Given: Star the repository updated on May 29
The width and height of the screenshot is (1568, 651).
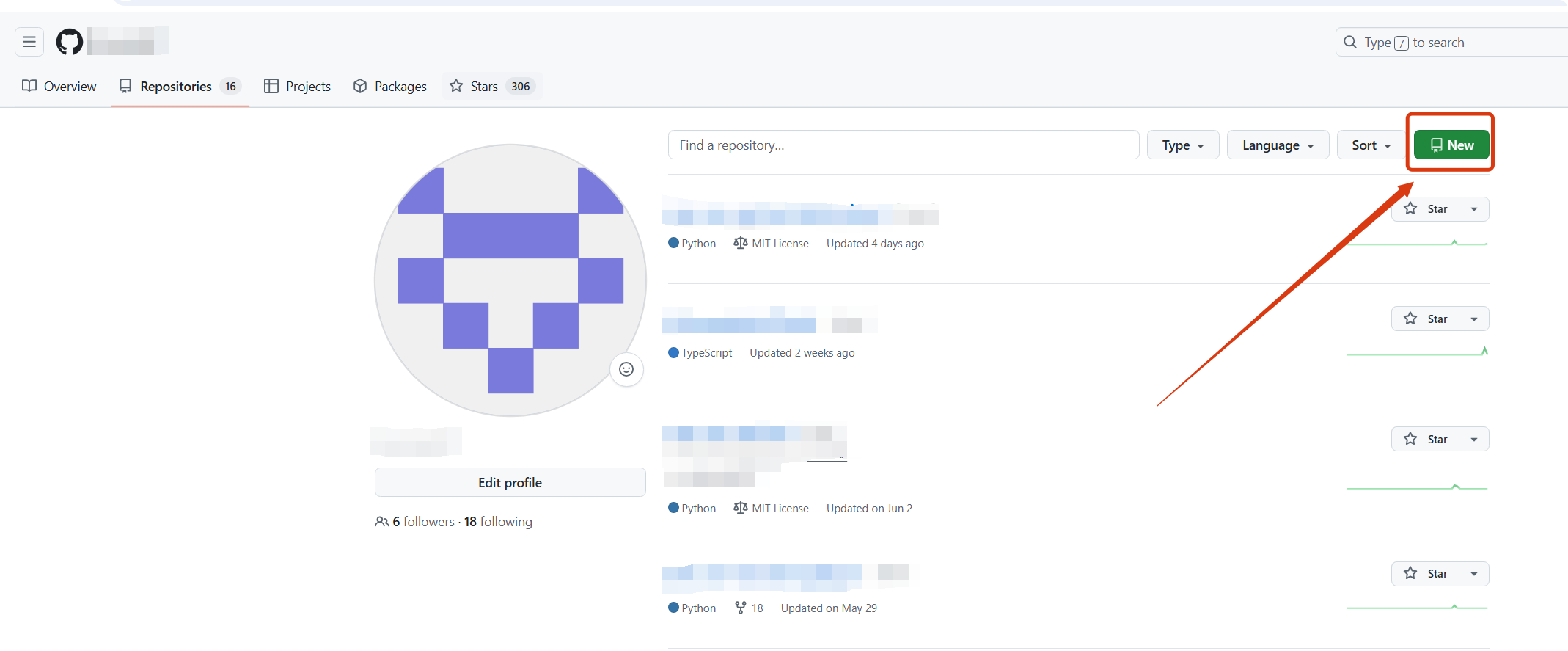Looking at the screenshot, I should pyautogui.click(x=1426, y=574).
